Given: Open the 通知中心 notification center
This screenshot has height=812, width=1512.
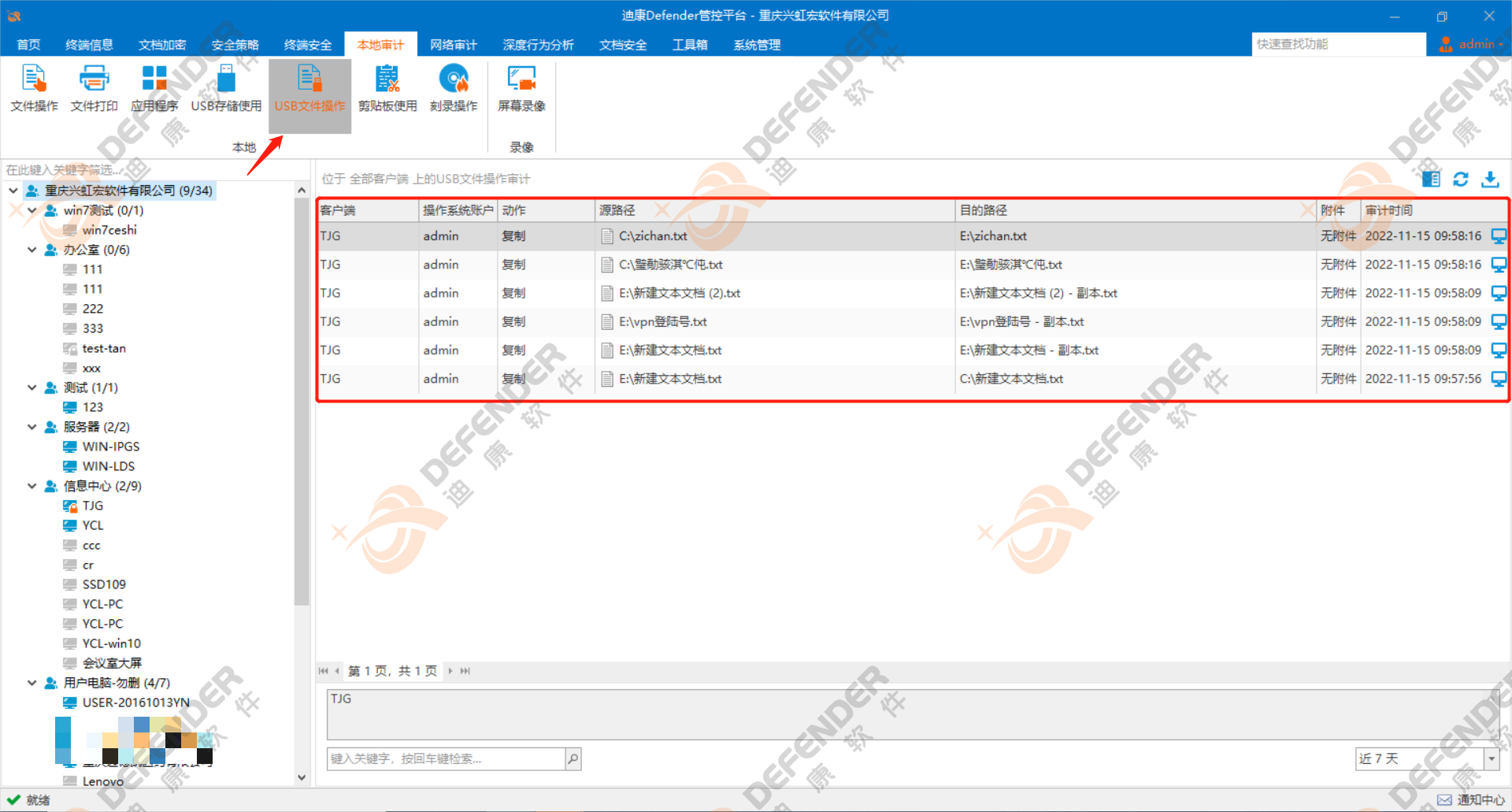Looking at the screenshot, I should tap(1471, 800).
